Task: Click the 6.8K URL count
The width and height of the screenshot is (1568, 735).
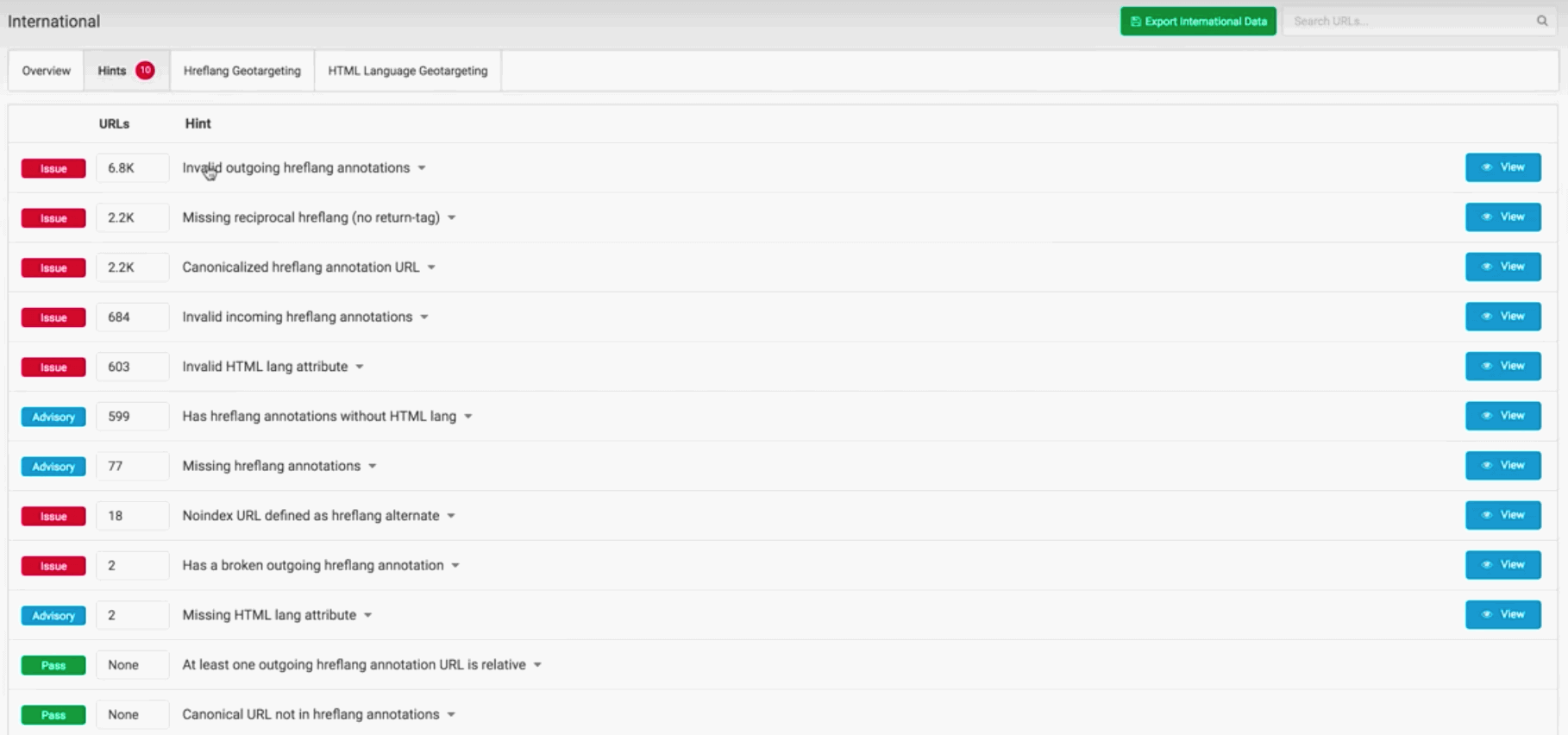Action: tap(132, 168)
